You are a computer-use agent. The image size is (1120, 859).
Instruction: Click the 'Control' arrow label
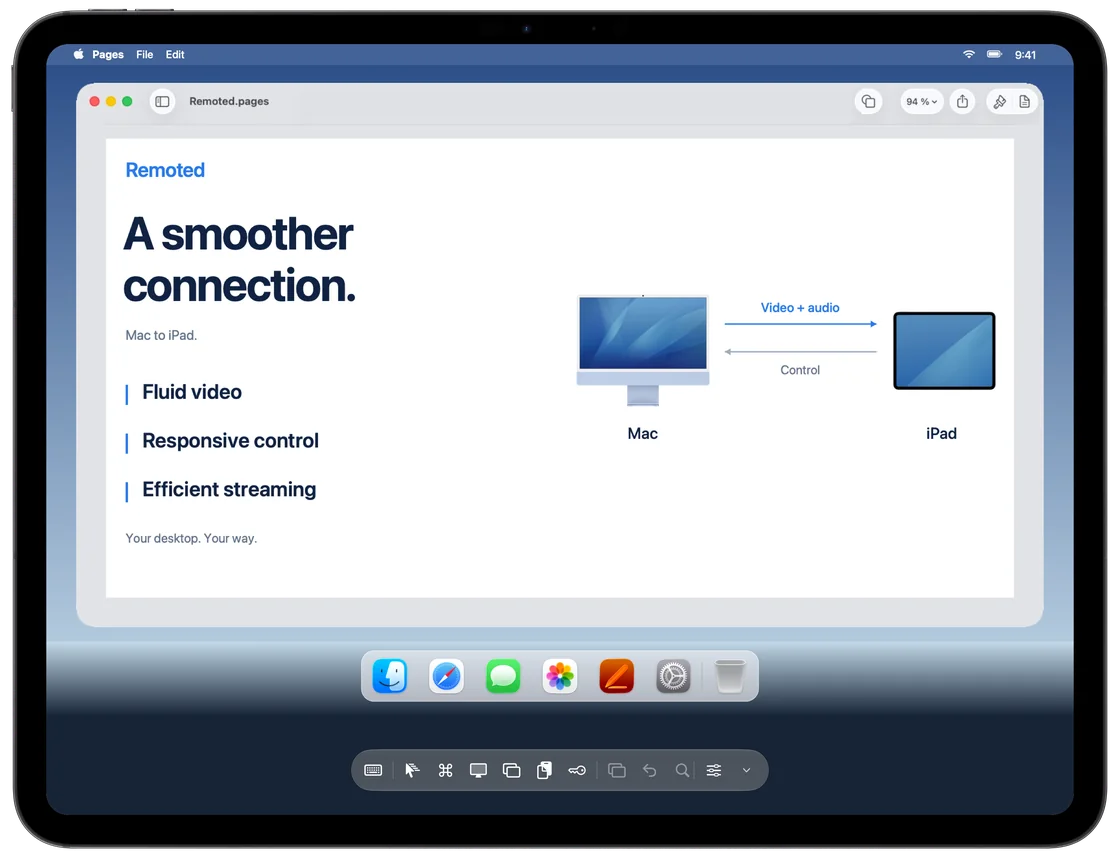pos(799,370)
